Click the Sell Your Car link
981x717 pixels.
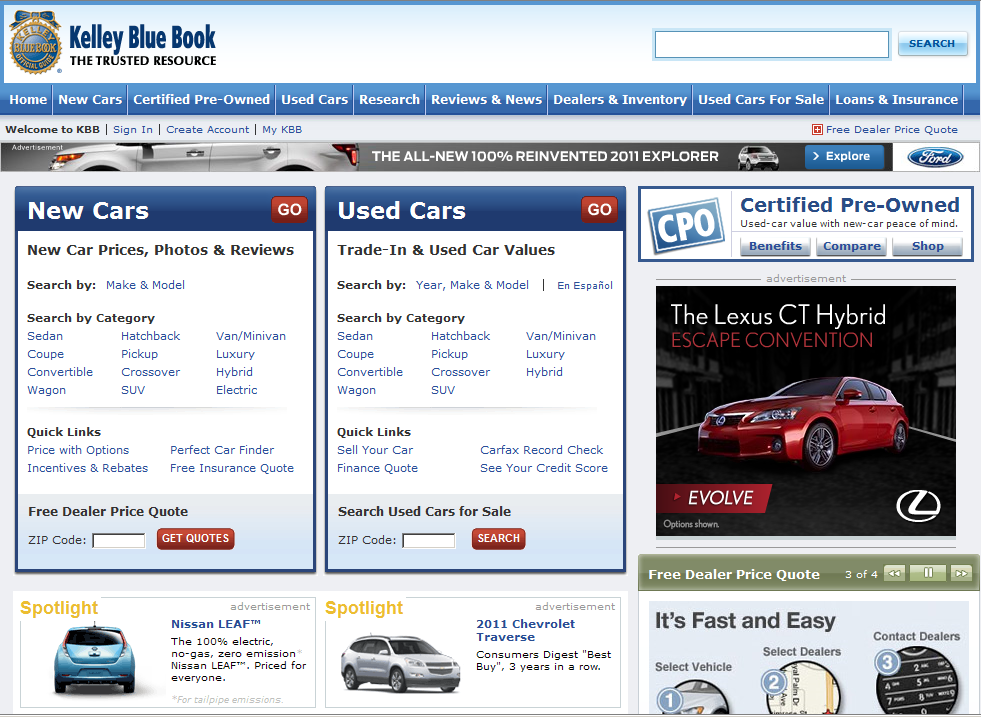tap(375, 450)
